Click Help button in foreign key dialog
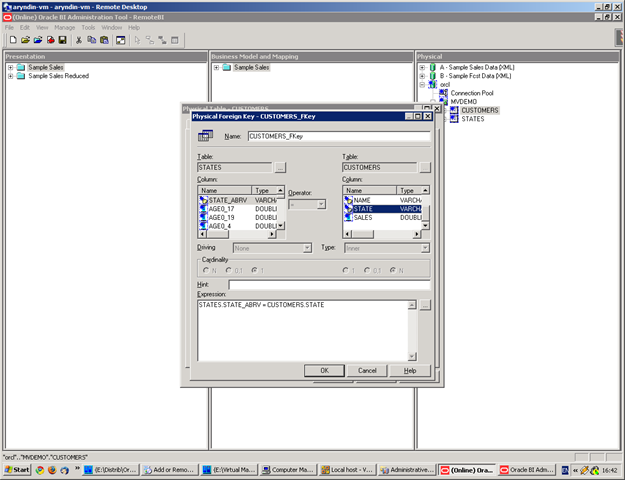The width and height of the screenshot is (625, 480). 410,370
